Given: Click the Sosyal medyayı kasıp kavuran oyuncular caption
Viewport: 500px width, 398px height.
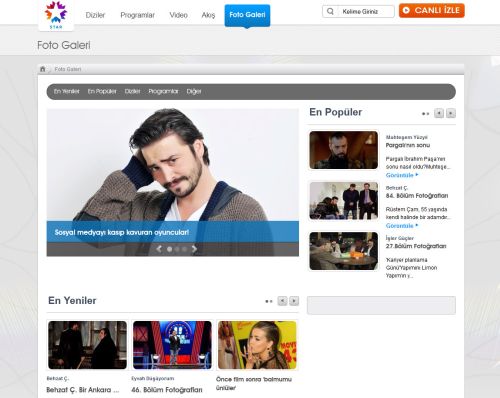Looking at the screenshot, I should click(x=122, y=232).
